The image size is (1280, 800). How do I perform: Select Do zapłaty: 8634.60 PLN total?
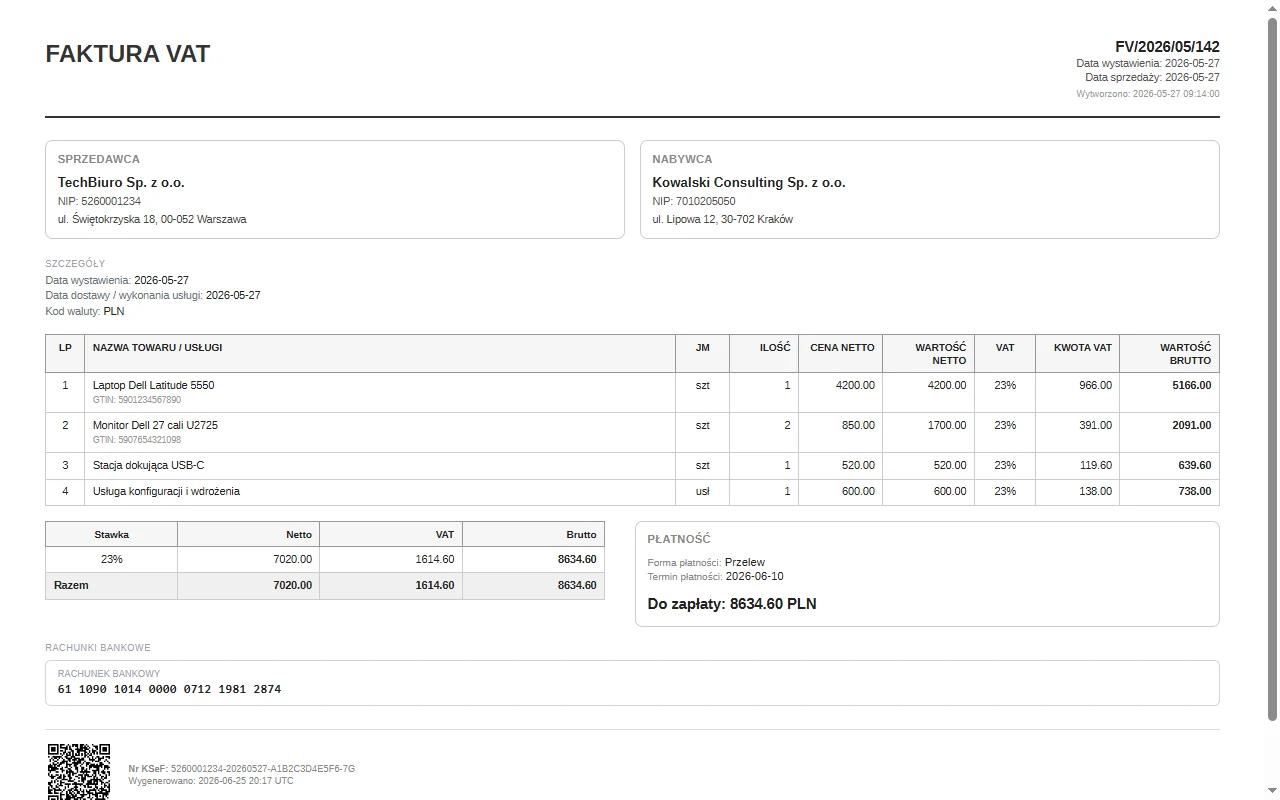tap(732, 604)
